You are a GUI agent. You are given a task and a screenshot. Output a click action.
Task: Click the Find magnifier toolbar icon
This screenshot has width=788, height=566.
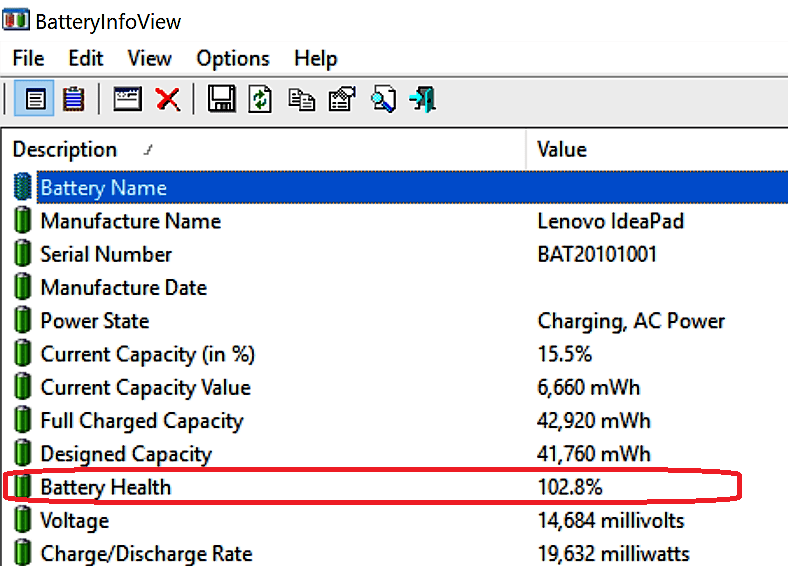click(383, 99)
